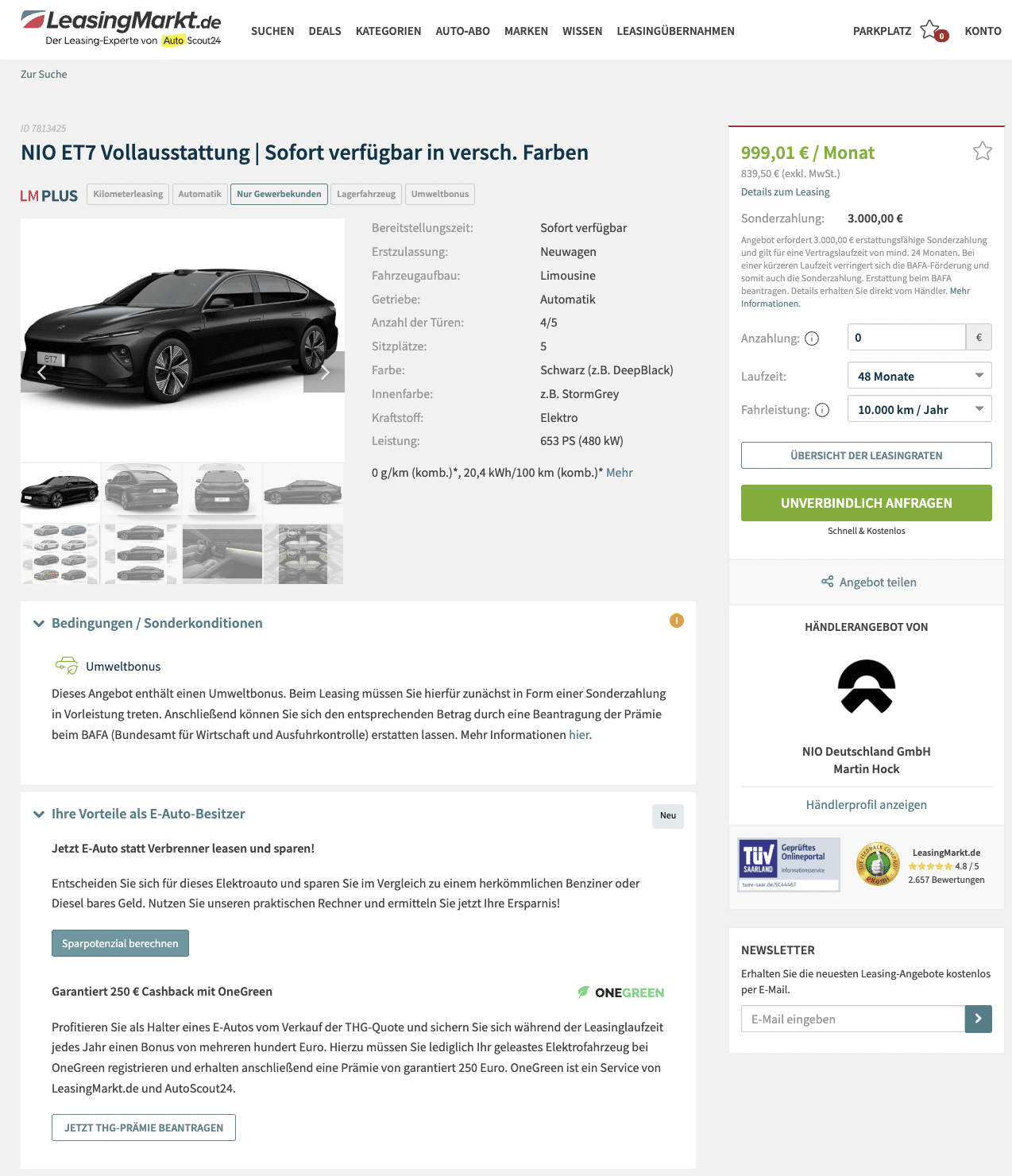The height and width of the screenshot is (1176, 1012).
Task: Click orange warning icon in Bedingungen
Action: [x=677, y=621]
